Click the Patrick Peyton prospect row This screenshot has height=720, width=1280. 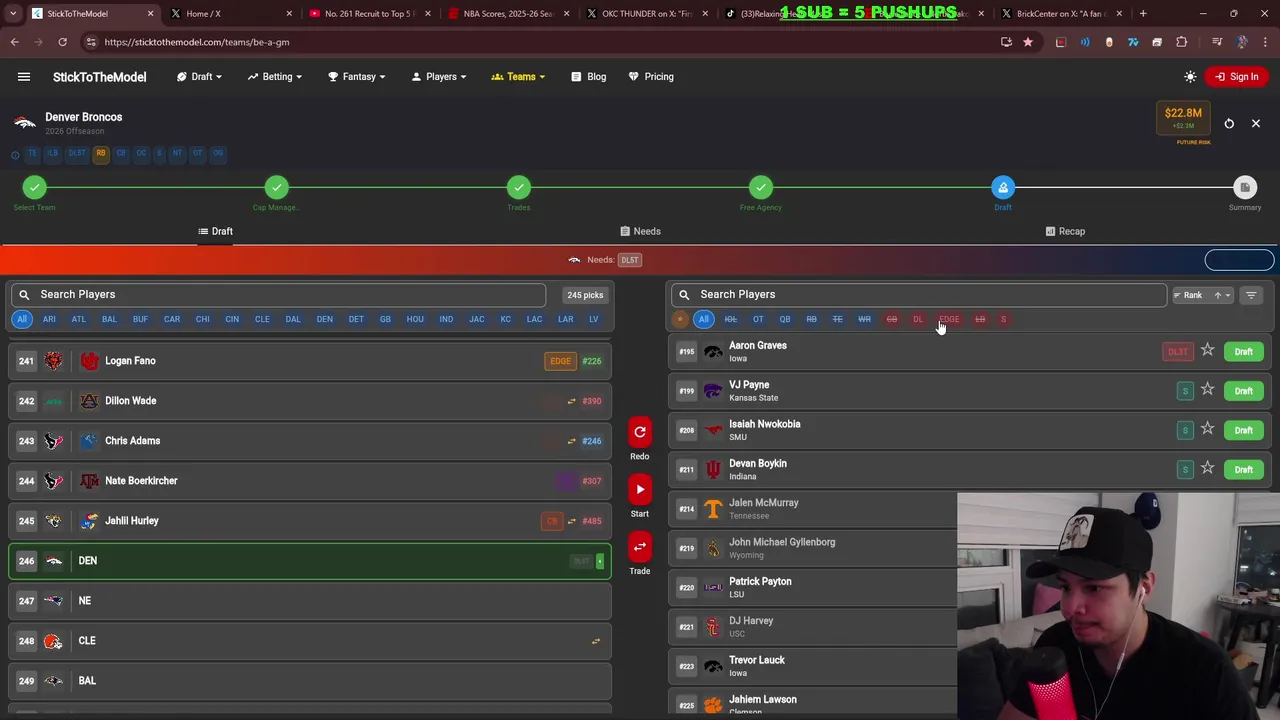(x=813, y=587)
